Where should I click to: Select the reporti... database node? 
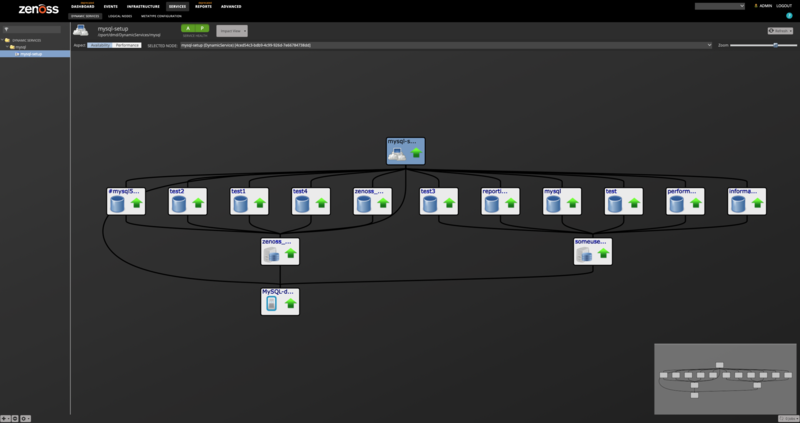pos(501,201)
